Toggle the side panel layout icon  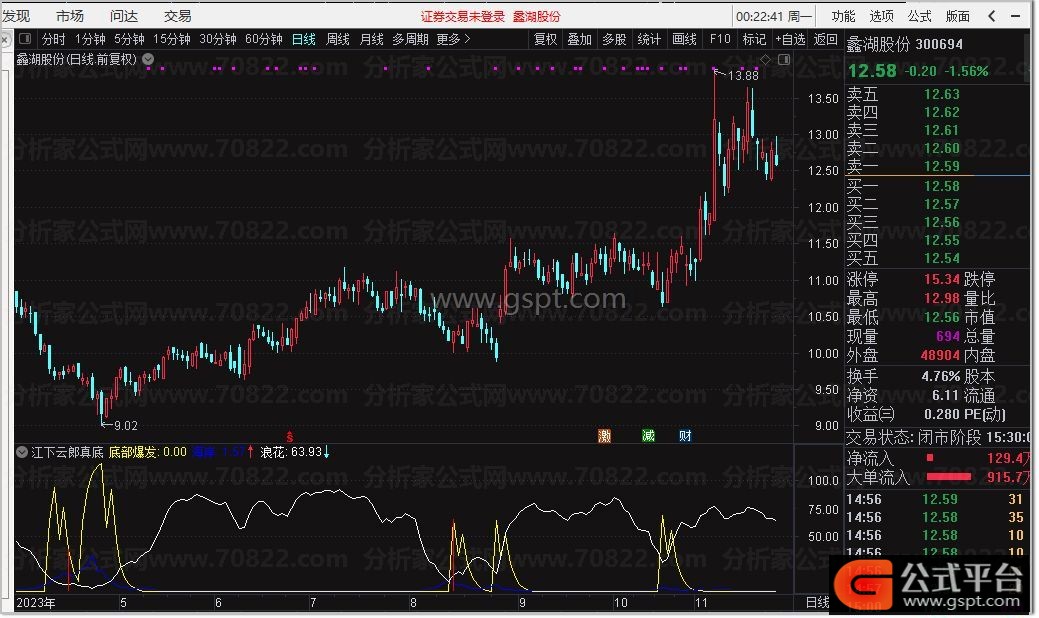coord(25,38)
